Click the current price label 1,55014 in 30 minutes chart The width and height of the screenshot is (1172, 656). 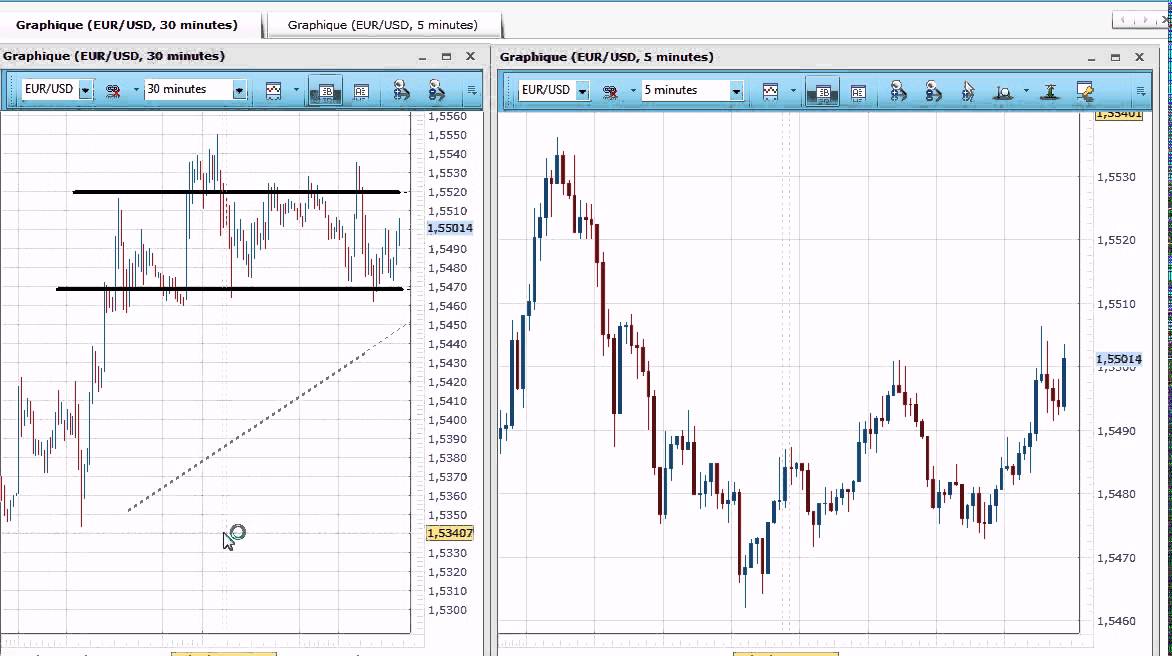[x=450, y=229]
